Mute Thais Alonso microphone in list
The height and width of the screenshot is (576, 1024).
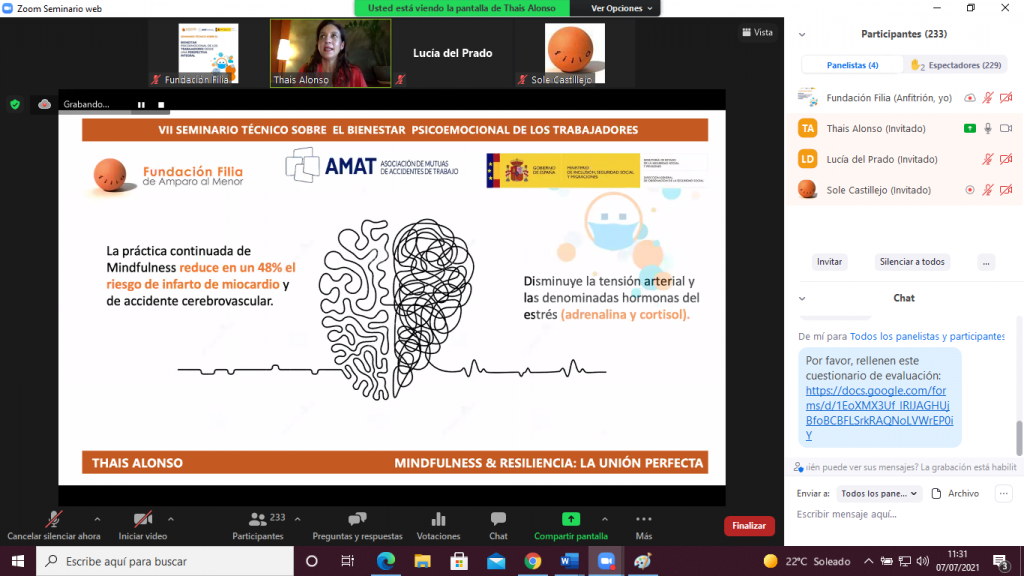[988, 129]
